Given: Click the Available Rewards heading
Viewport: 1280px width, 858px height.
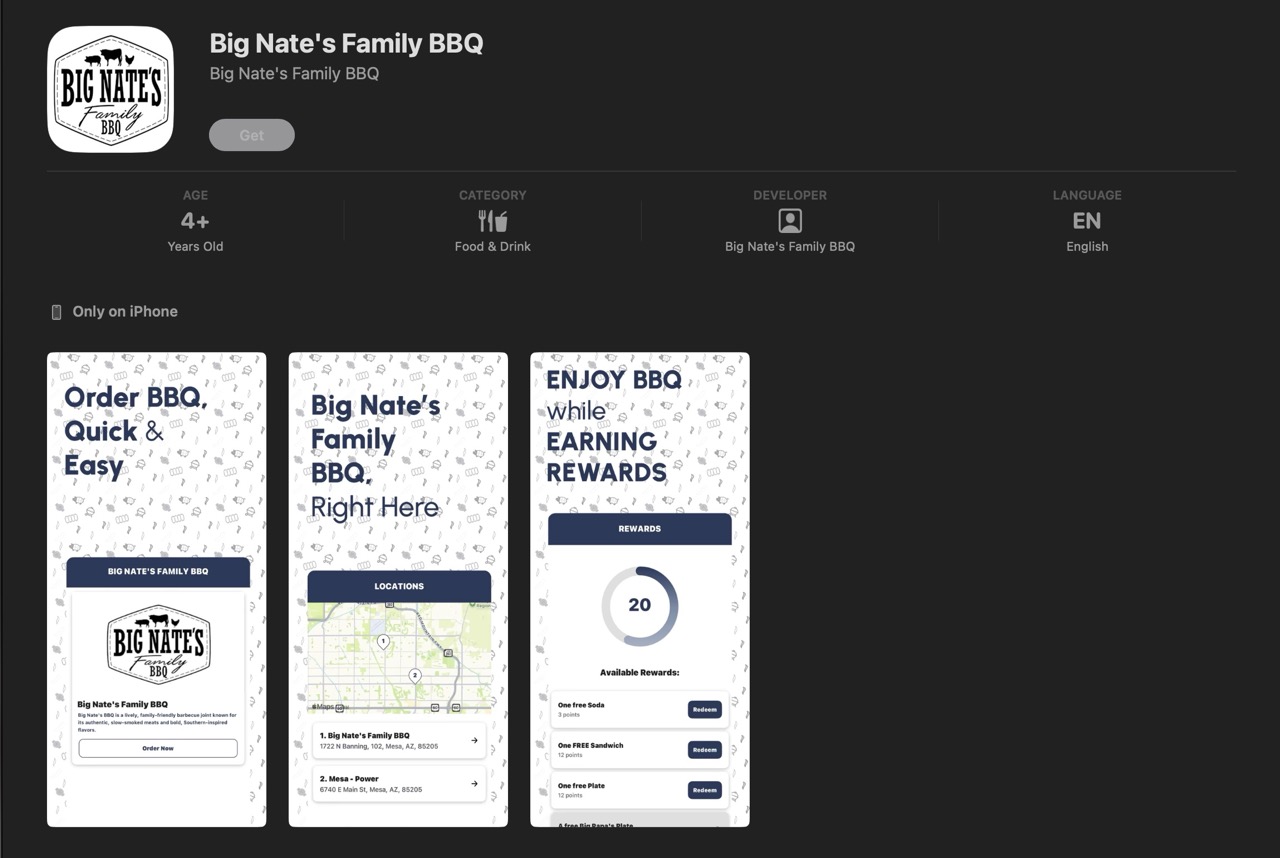Looking at the screenshot, I should pos(640,673).
